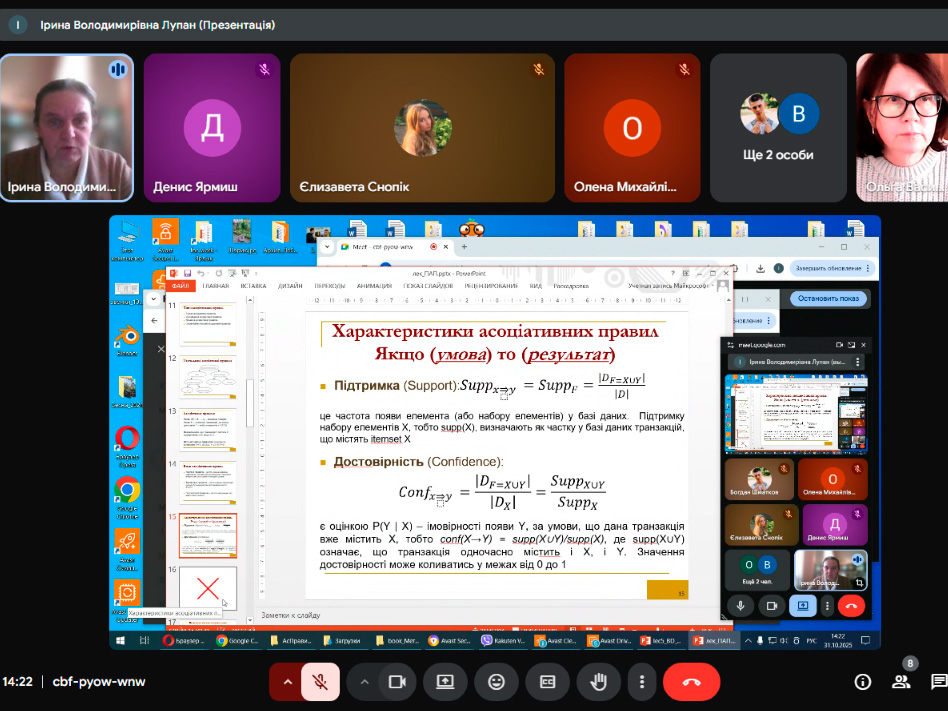Switch to the ВСТАВКА ribbon tab
The width and height of the screenshot is (948, 711).
[255, 287]
